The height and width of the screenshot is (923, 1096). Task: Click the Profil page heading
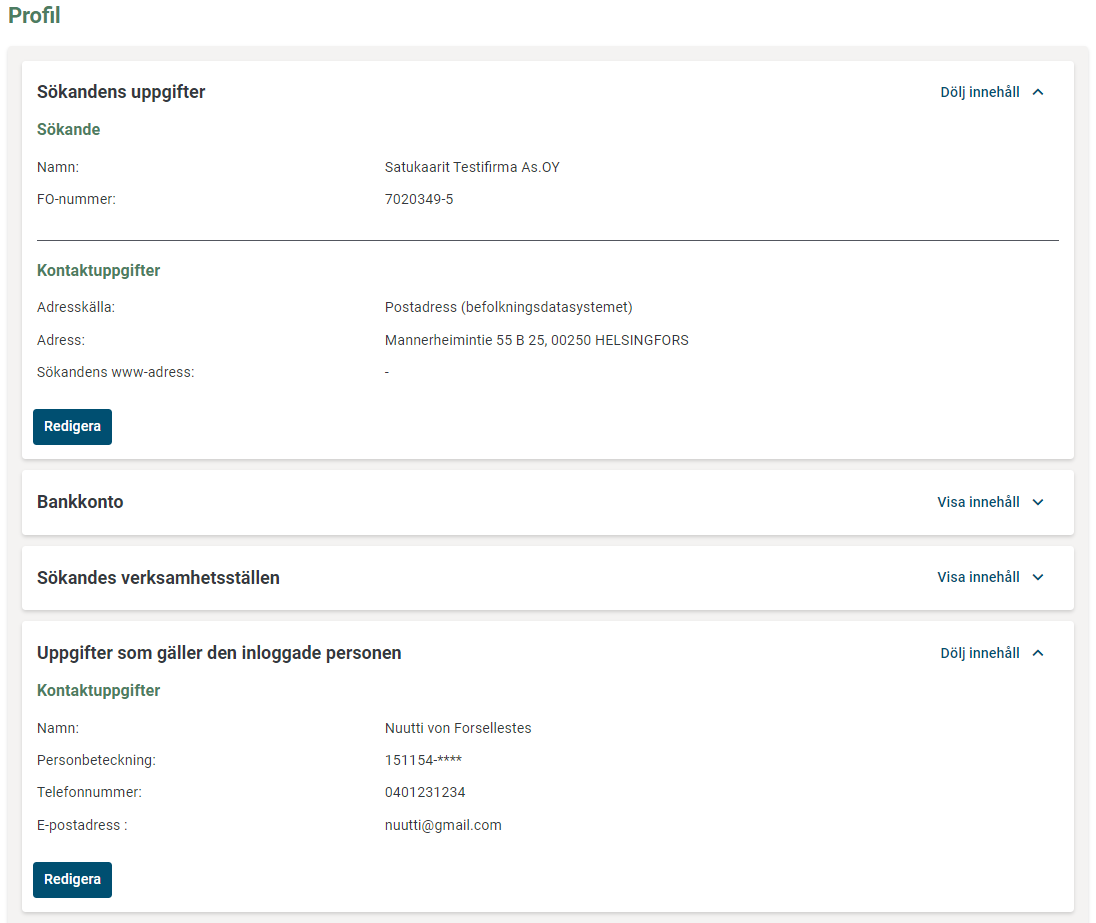[34, 15]
